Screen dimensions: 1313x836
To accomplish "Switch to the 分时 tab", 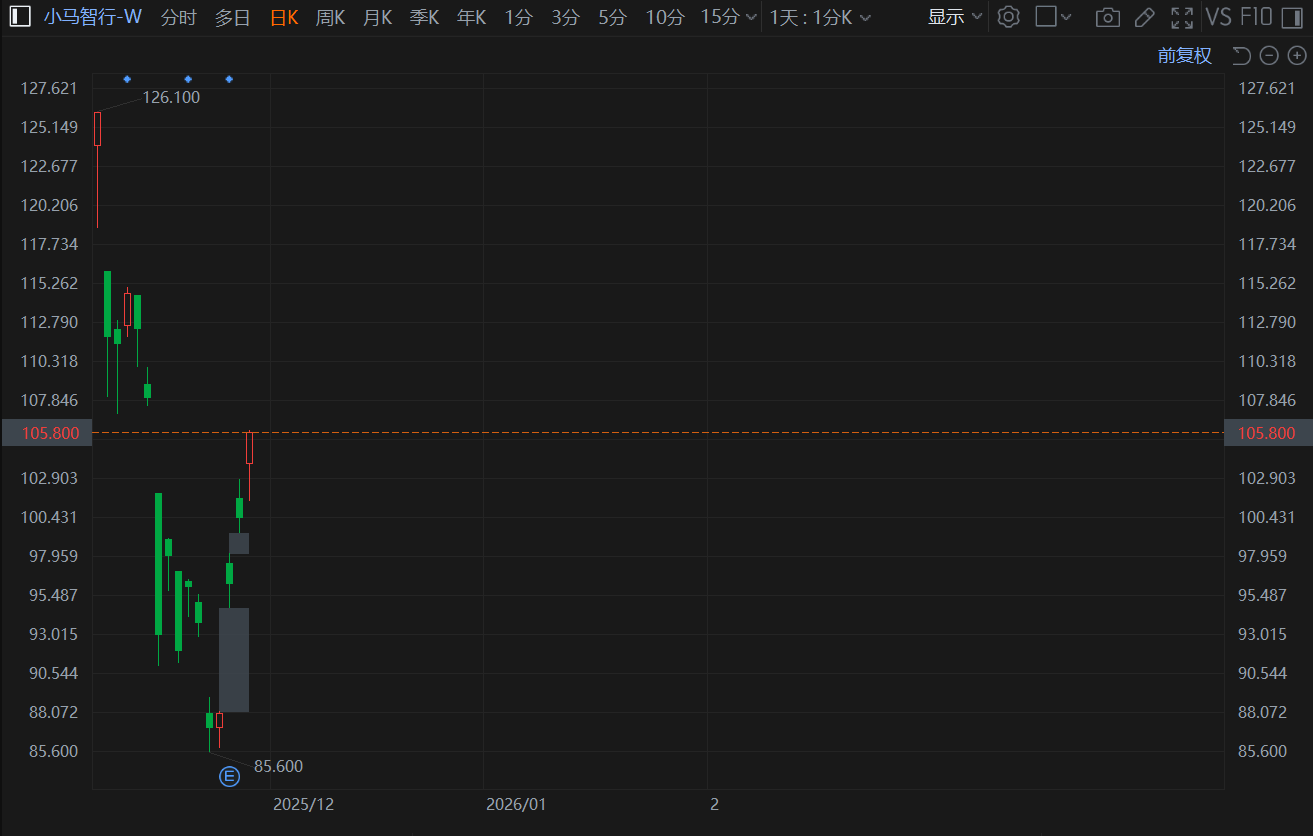I will [179, 17].
